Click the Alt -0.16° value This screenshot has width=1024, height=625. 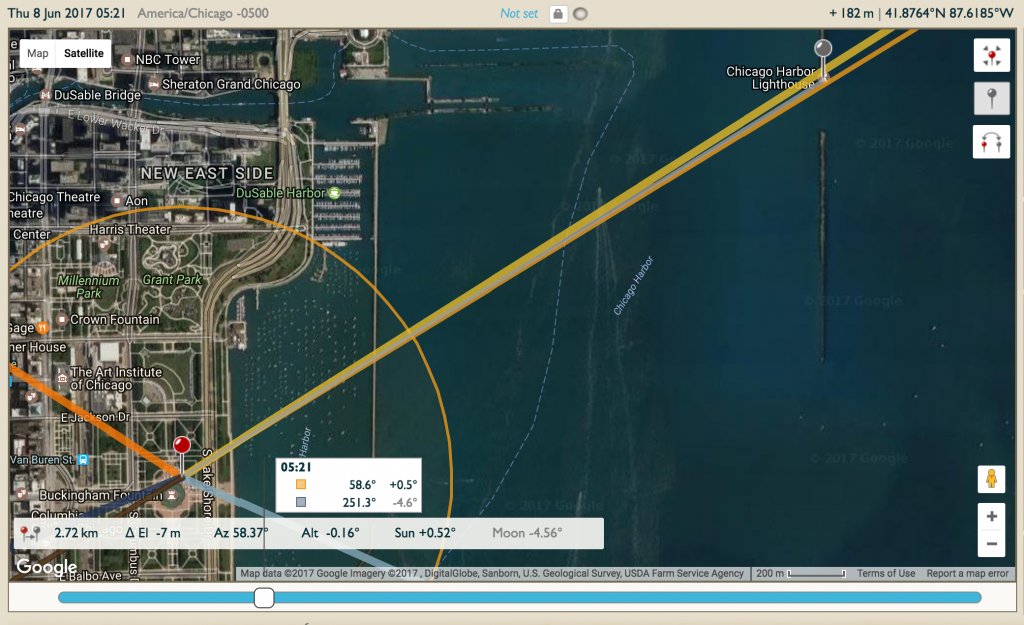coord(330,533)
